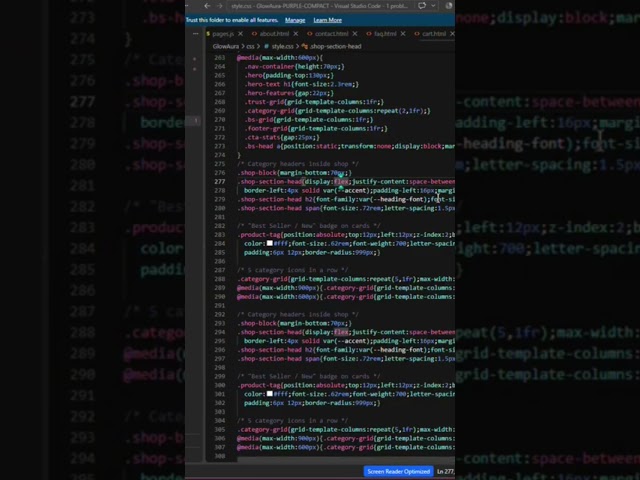Click the Manage link in trust banner
Image resolution: width=640 pixels, height=480 pixels.
(295, 20)
